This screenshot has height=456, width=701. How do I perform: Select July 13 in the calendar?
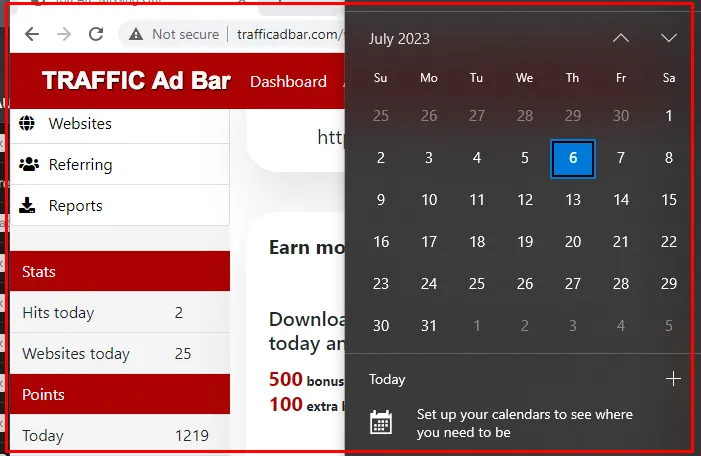pyautogui.click(x=573, y=200)
